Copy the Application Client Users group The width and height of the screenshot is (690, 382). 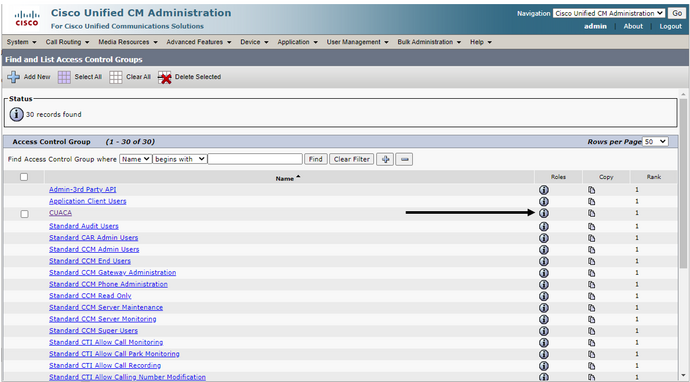591,202
